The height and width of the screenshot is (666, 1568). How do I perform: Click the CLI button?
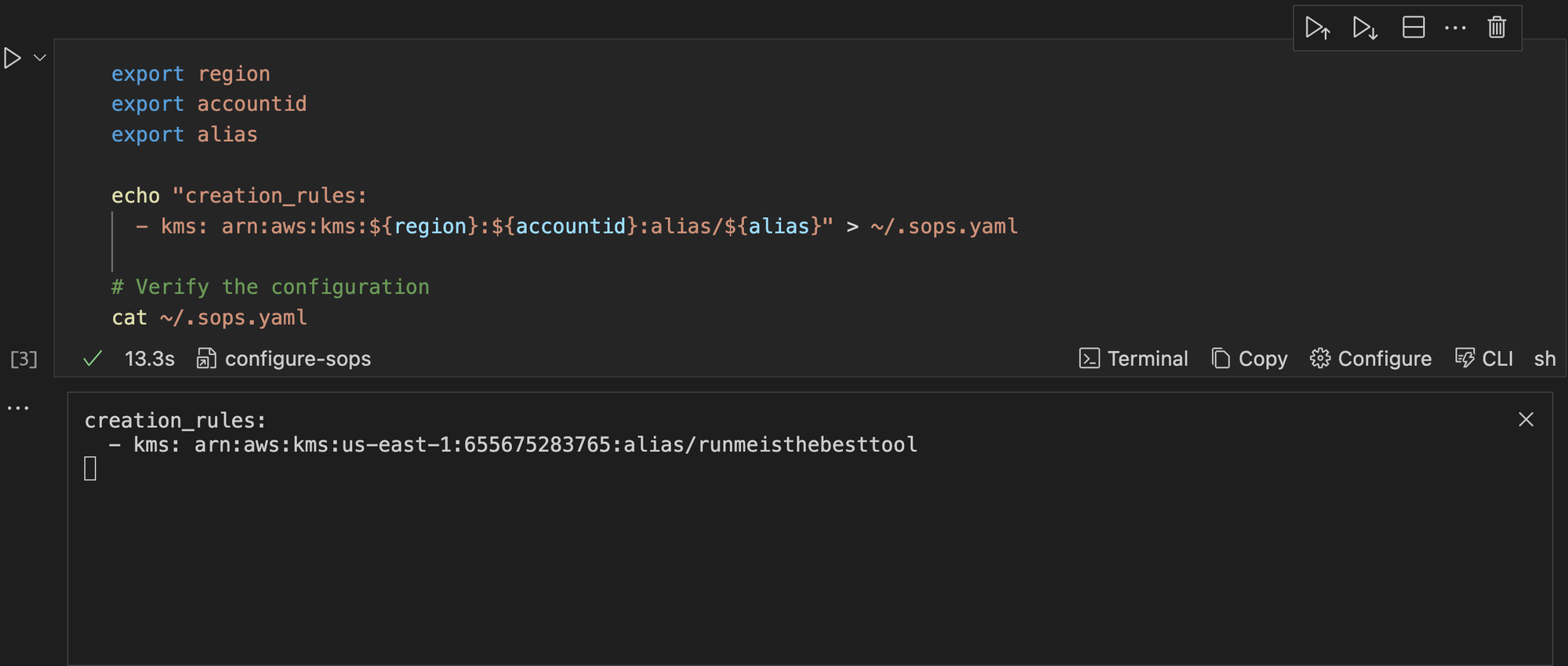(1484, 359)
